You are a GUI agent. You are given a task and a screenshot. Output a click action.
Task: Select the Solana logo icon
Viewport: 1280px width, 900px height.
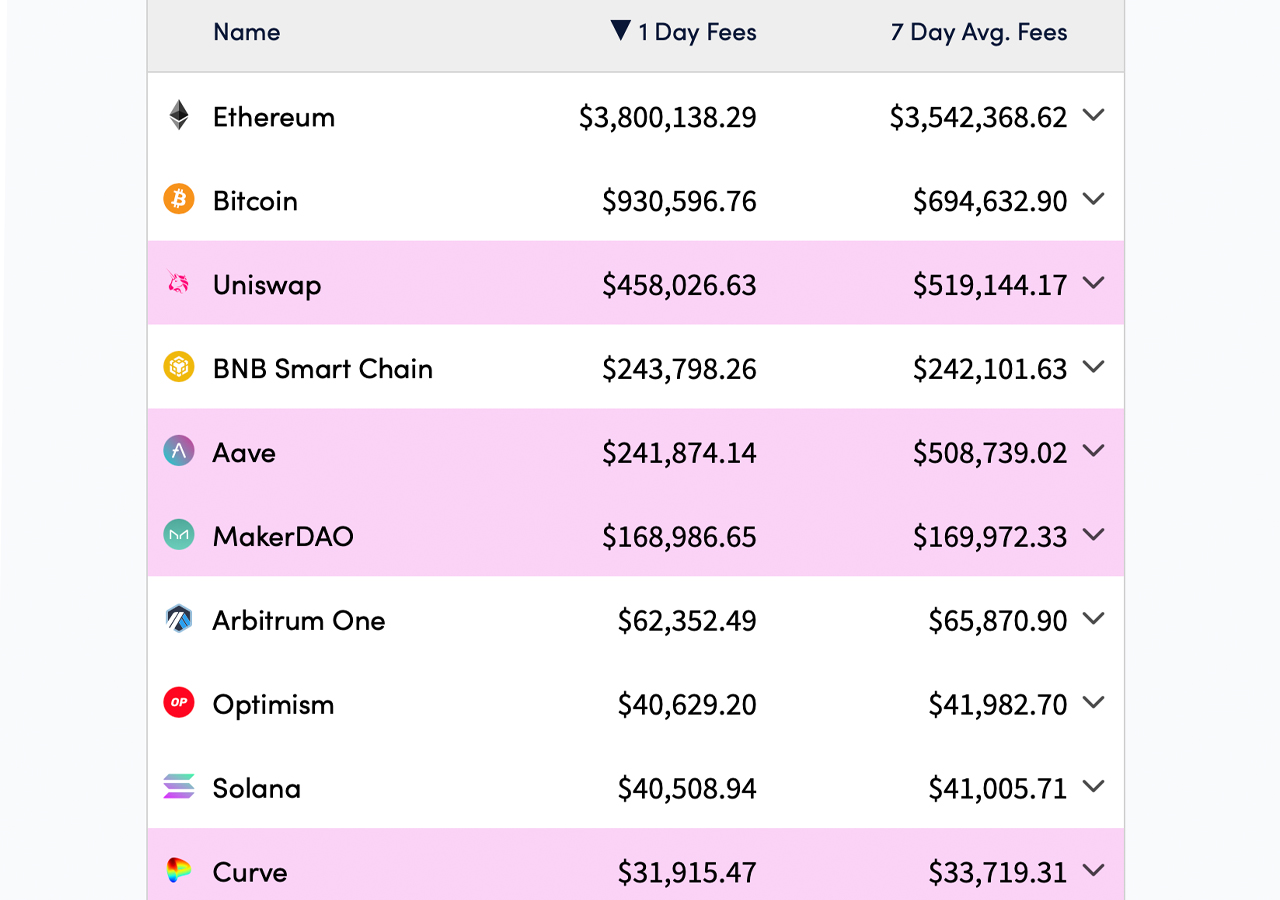click(x=178, y=787)
